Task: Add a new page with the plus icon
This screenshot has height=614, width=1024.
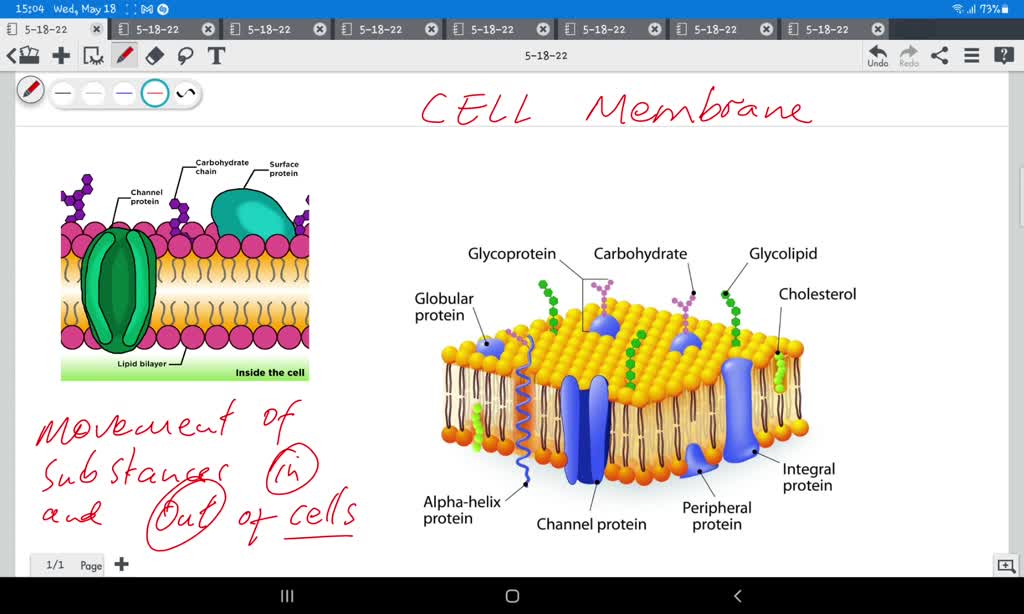Action: tap(121, 564)
